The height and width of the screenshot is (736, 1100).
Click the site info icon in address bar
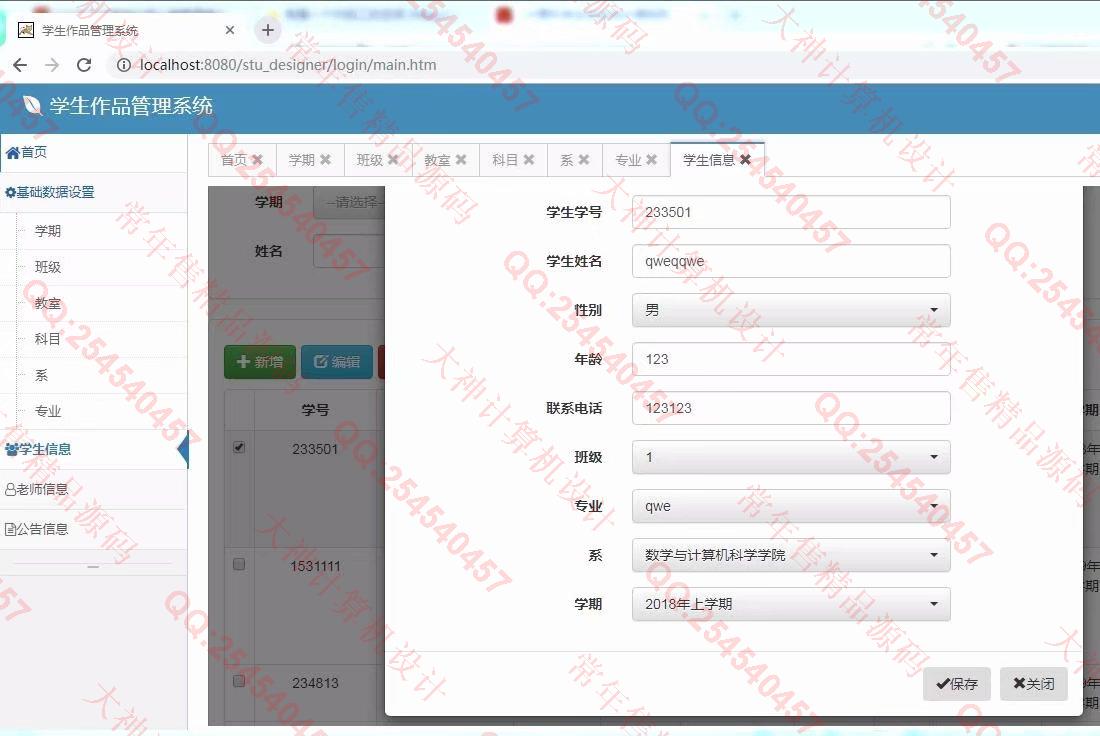tap(123, 65)
